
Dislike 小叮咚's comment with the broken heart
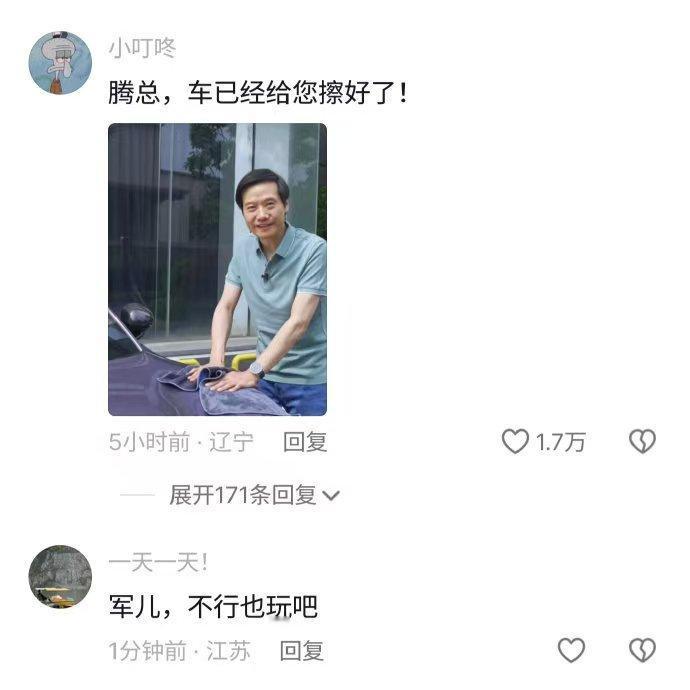(642, 441)
